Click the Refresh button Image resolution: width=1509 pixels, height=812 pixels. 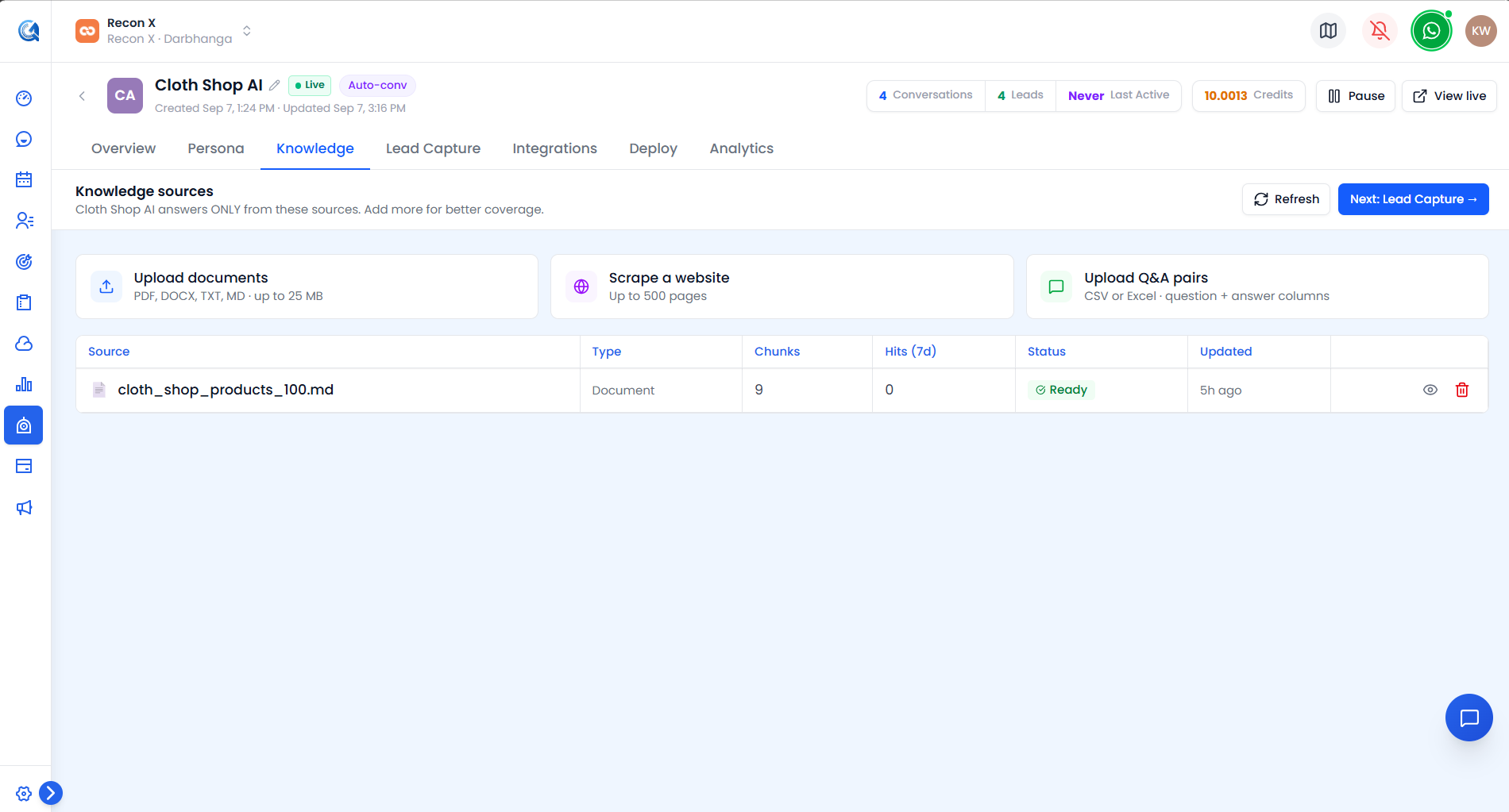1286,199
